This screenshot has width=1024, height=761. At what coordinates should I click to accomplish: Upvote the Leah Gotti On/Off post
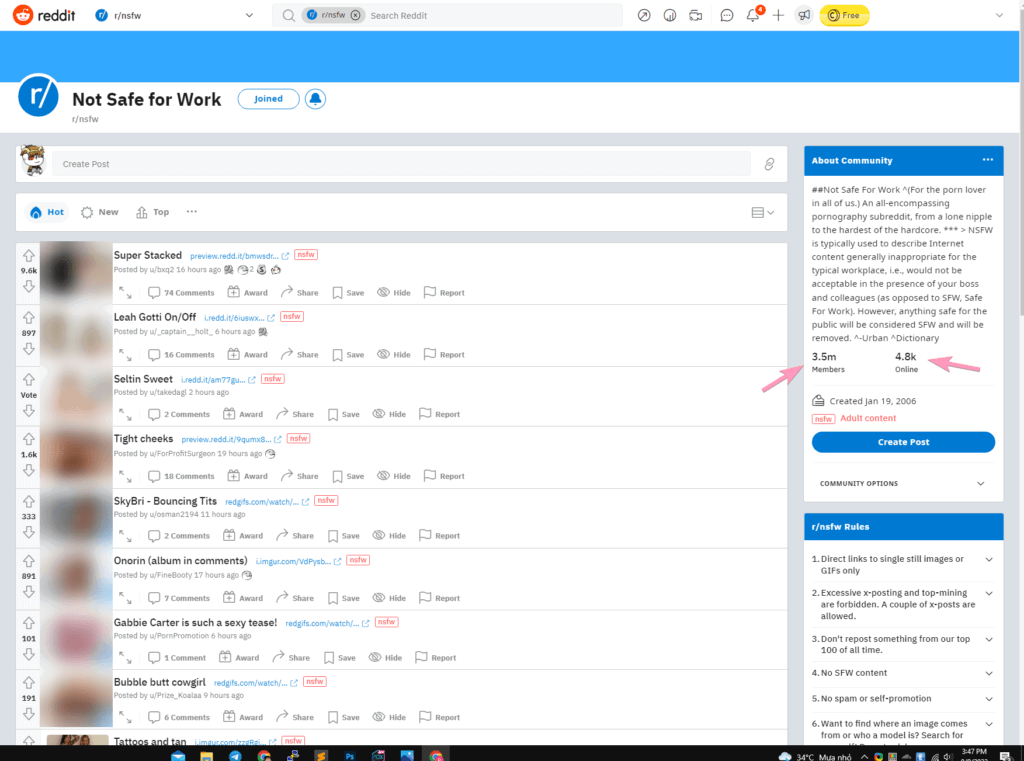(29, 317)
